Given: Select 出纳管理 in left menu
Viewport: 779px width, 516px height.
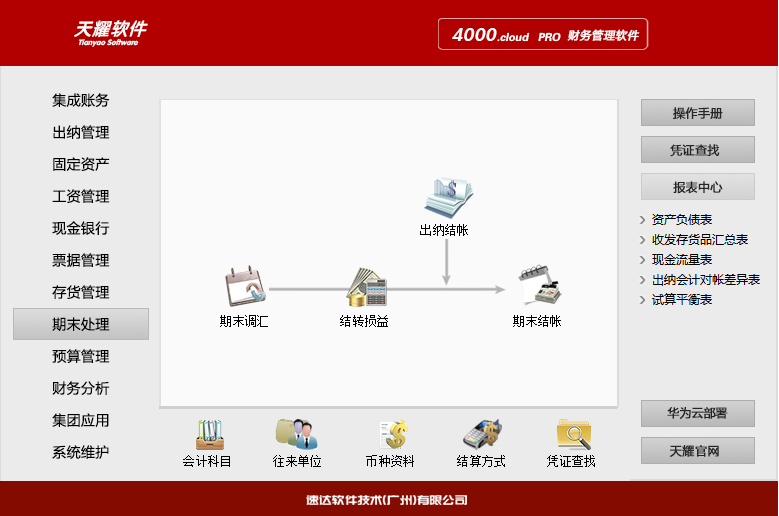Looking at the screenshot, I should 80,133.
